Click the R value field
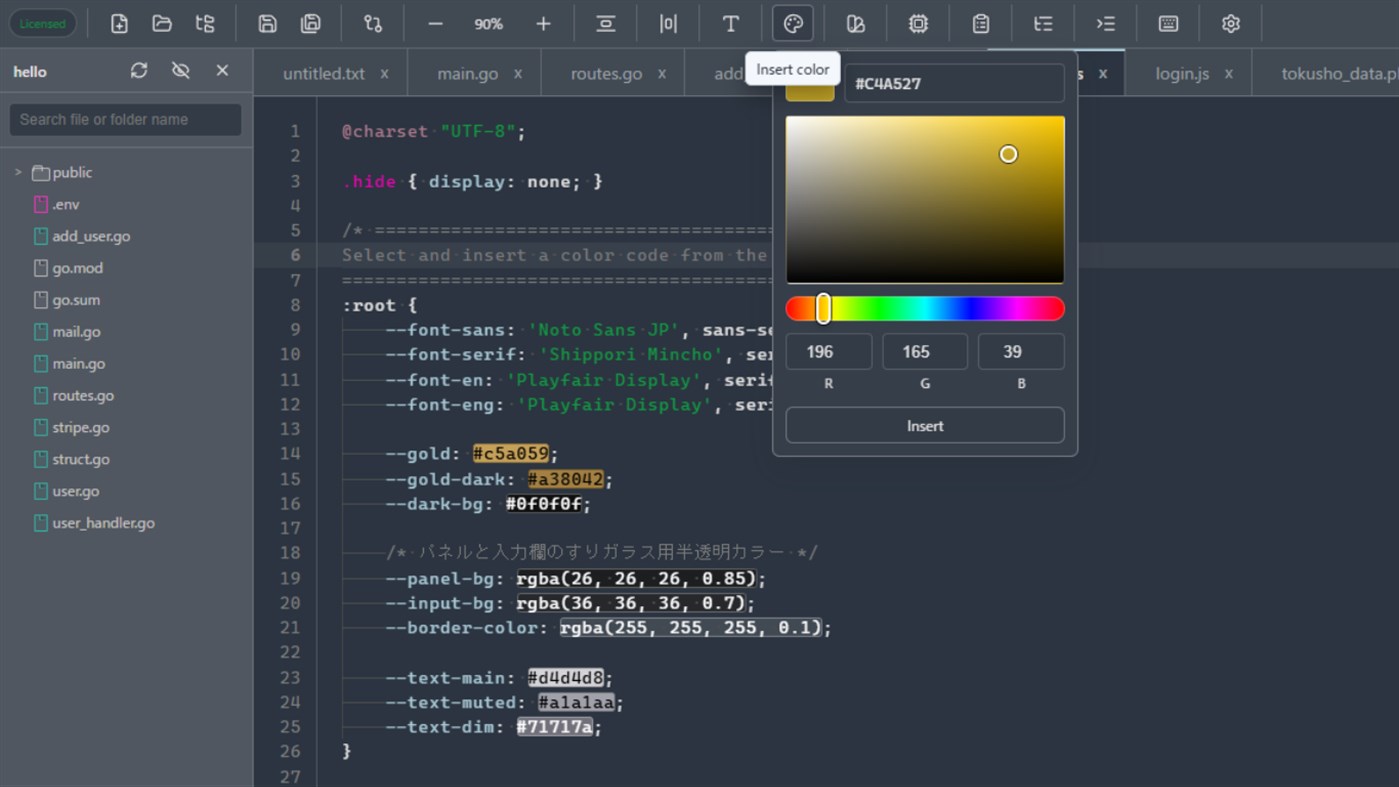This screenshot has width=1399, height=787. (x=828, y=352)
